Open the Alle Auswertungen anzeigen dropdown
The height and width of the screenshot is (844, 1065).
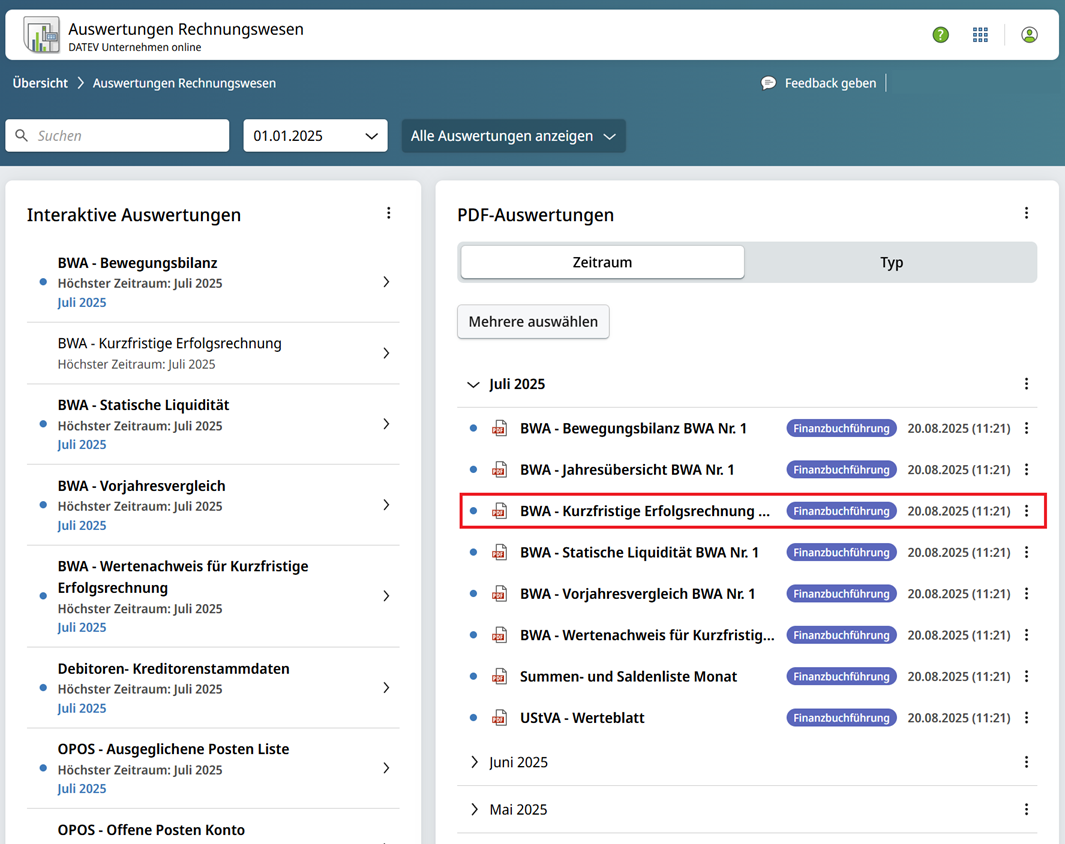click(513, 136)
